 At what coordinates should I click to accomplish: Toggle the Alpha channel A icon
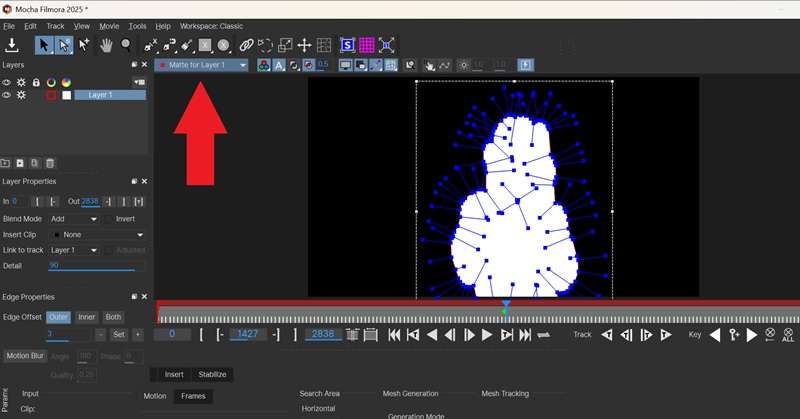pos(279,65)
